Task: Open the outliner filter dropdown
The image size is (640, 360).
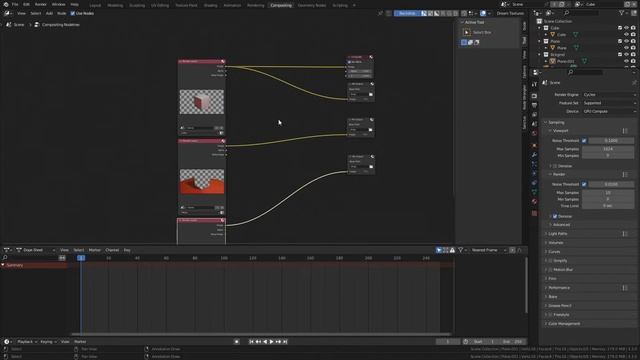Action: click(x=623, y=13)
